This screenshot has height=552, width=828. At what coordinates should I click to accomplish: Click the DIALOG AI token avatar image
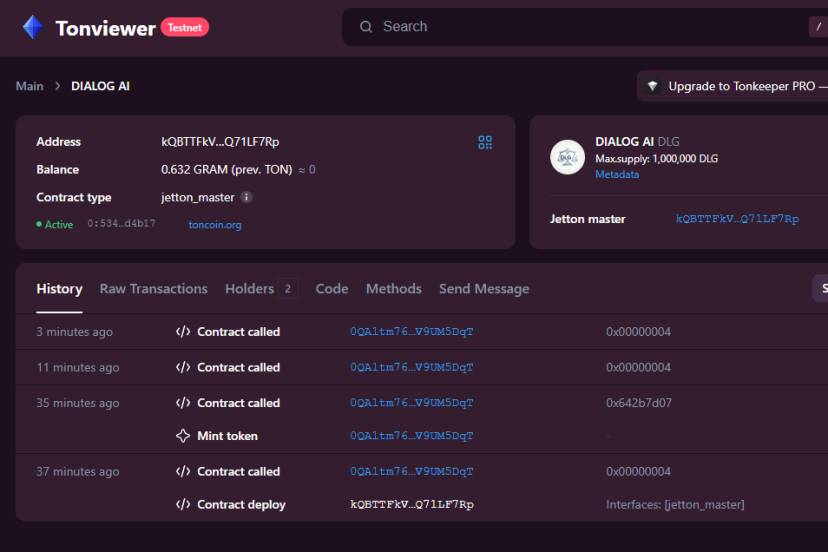click(567, 157)
